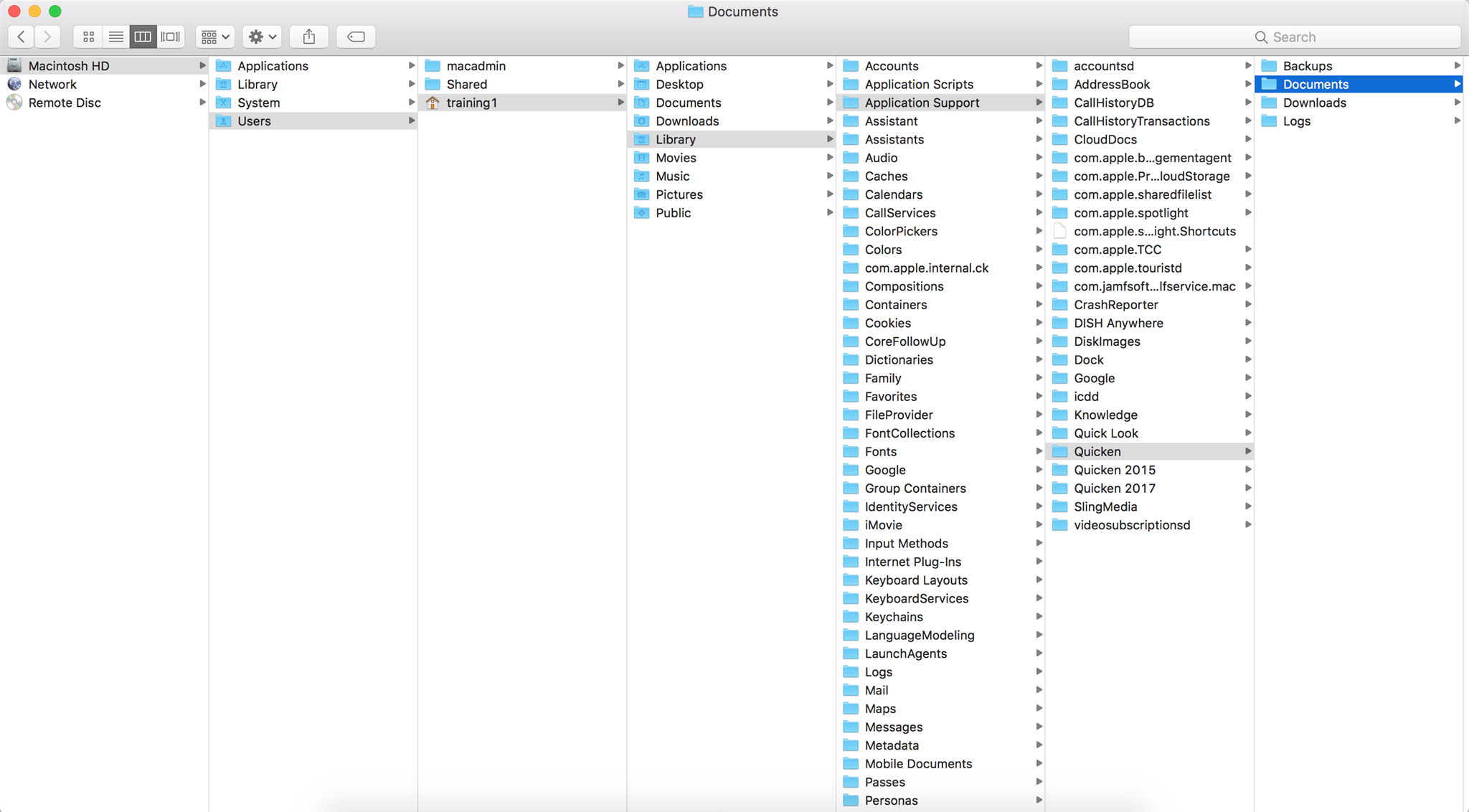Click the Edit Tags toolbar icon
The height and width of the screenshot is (812, 1469).
click(x=356, y=37)
